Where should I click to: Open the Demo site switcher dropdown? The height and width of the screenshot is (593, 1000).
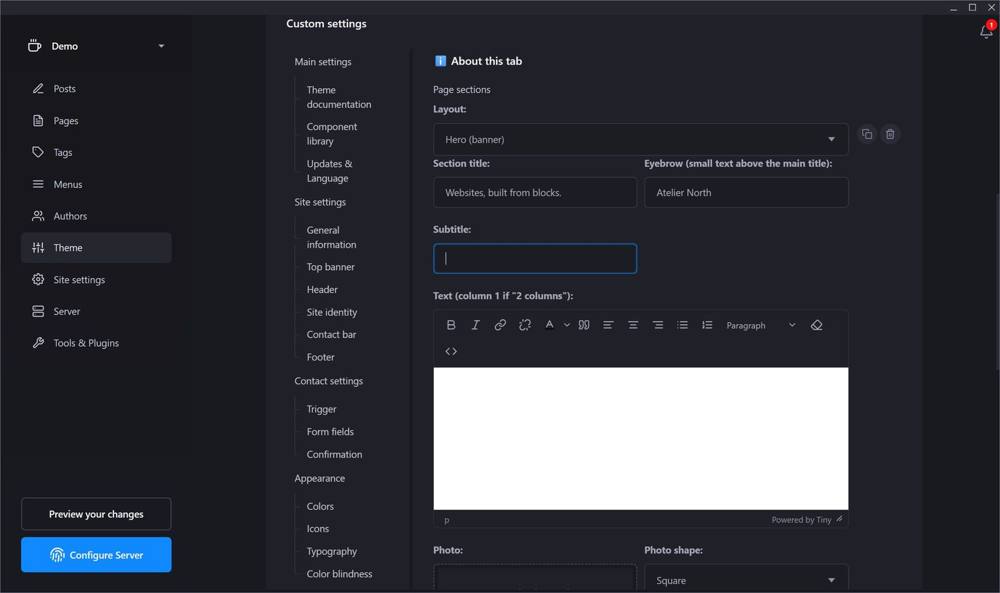pyautogui.click(x=96, y=46)
